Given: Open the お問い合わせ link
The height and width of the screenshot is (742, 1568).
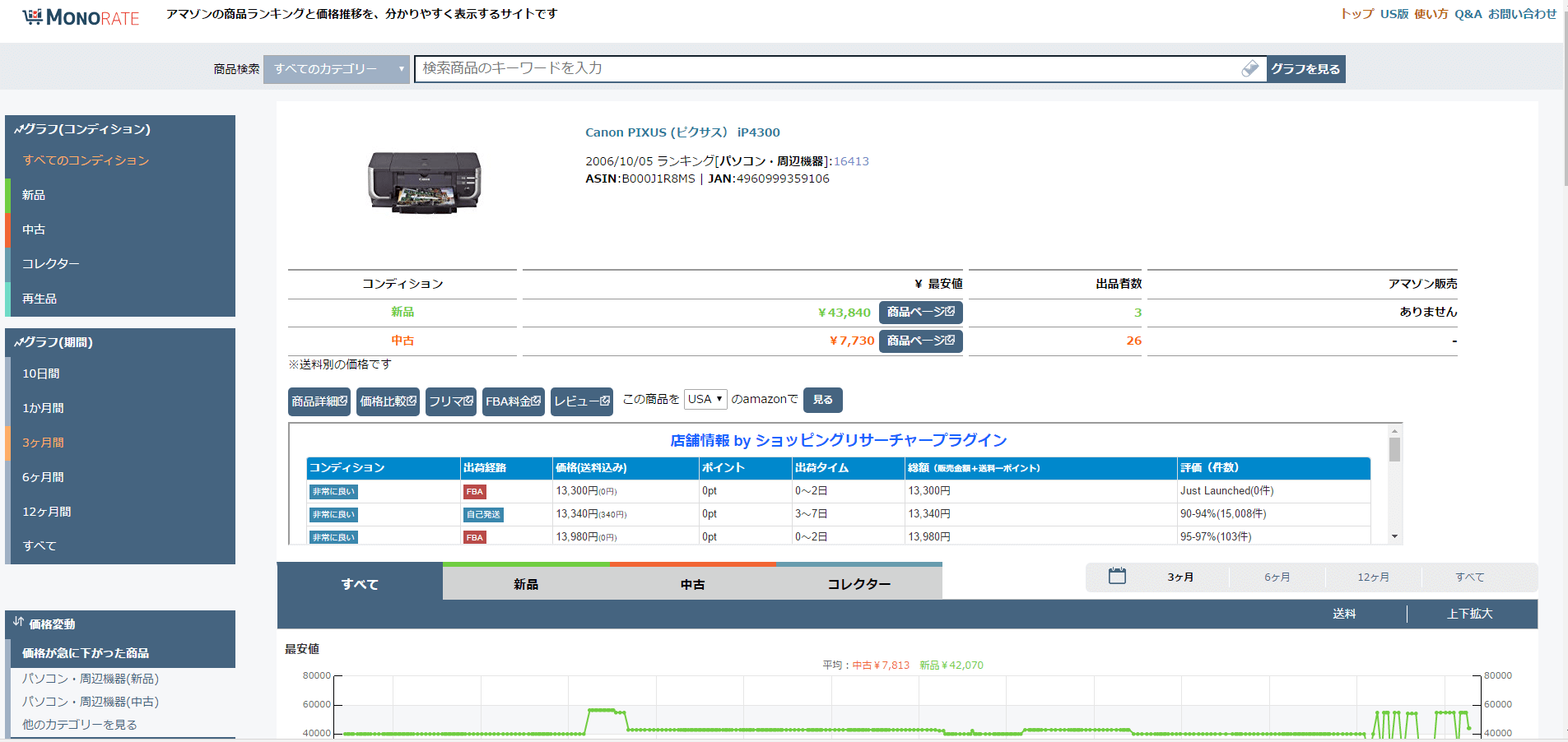Looking at the screenshot, I should pyautogui.click(x=1522, y=14).
